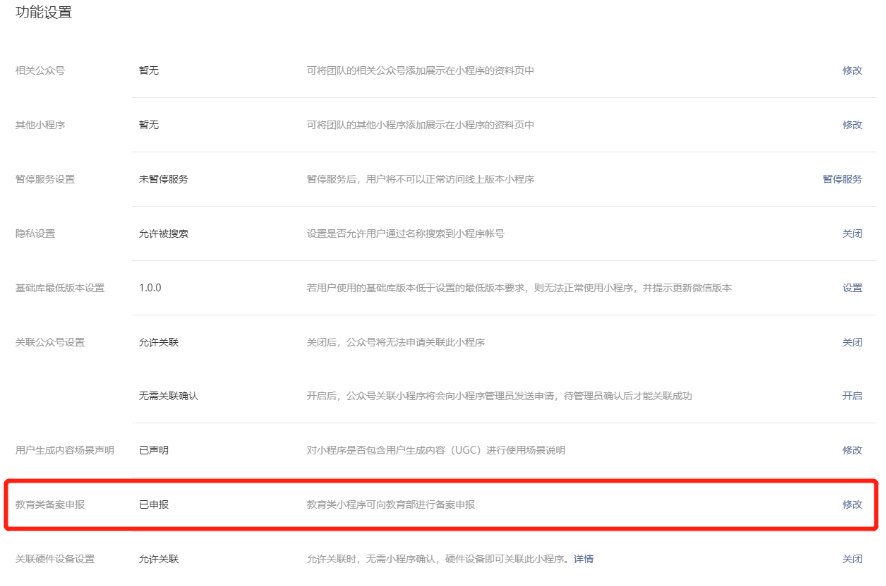This screenshot has width=886, height=586.
Task: Open 设置 for 基础库最低版本设置
Action: [851, 286]
